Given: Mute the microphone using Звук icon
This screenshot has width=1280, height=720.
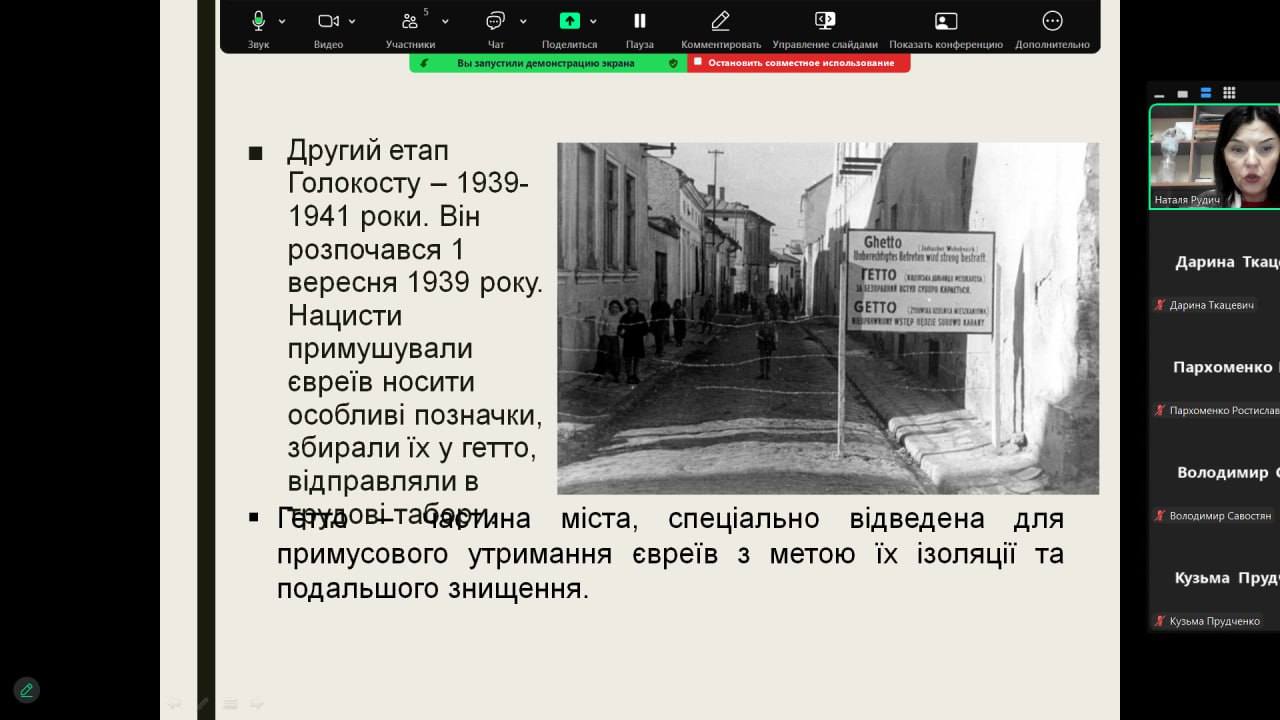Looking at the screenshot, I should pos(258,21).
